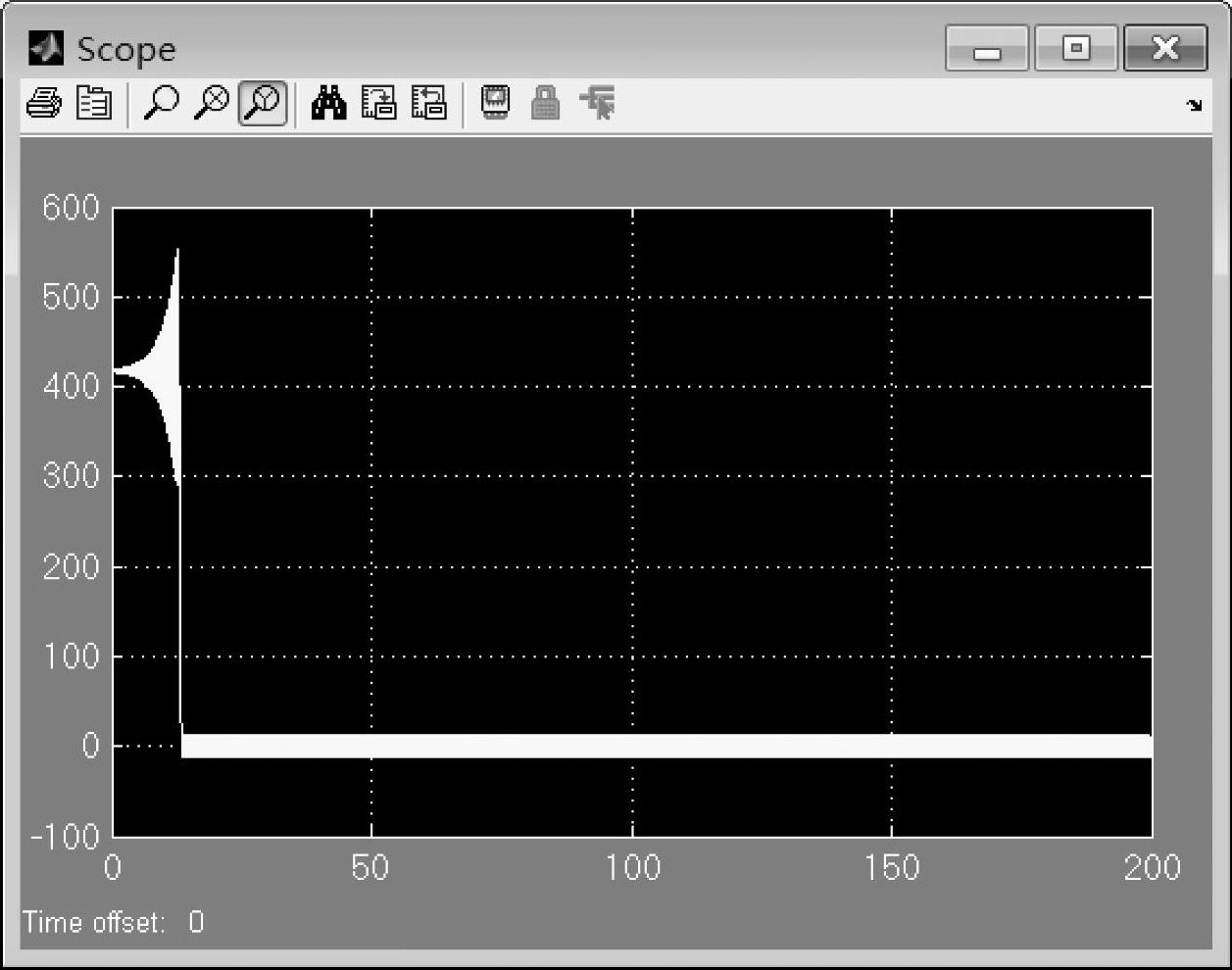Click the Autoscale binoculars icon
This screenshot has width=1232, height=970.
[329, 103]
